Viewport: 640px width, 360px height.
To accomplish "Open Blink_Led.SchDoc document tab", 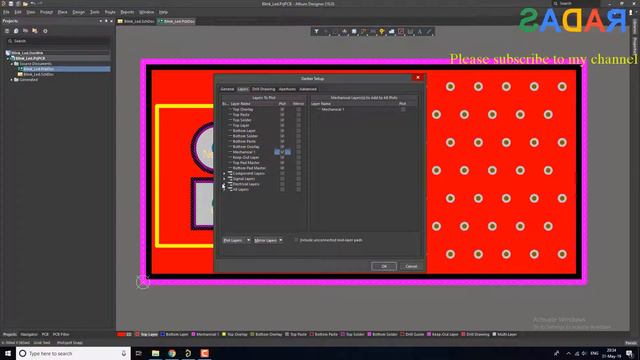I will coord(136,21).
